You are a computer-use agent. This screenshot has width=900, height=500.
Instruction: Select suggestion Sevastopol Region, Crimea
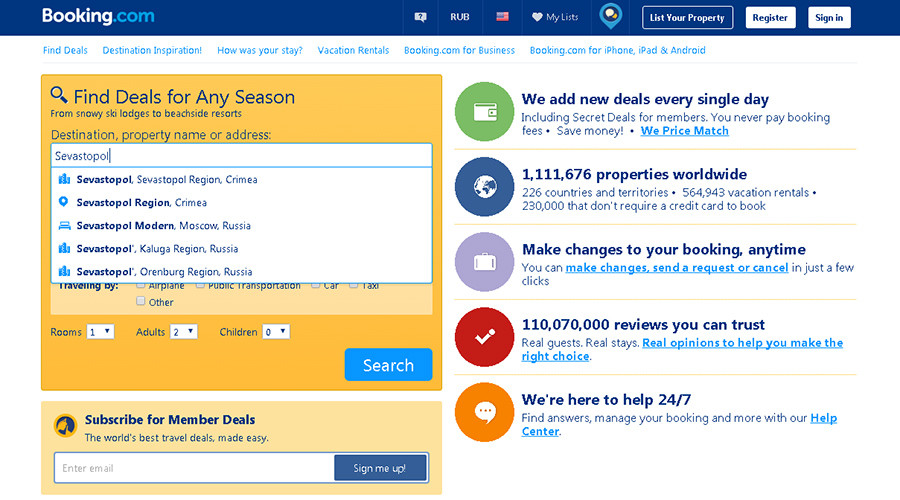click(x=242, y=203)
